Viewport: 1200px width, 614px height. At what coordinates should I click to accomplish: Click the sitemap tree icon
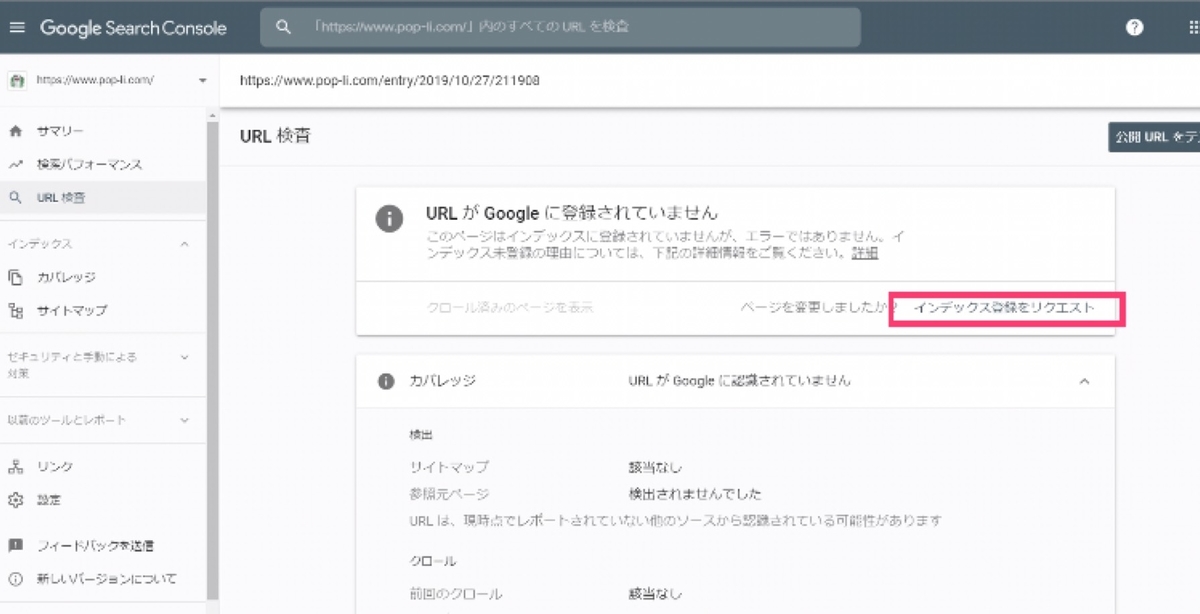tap(15, 310)
